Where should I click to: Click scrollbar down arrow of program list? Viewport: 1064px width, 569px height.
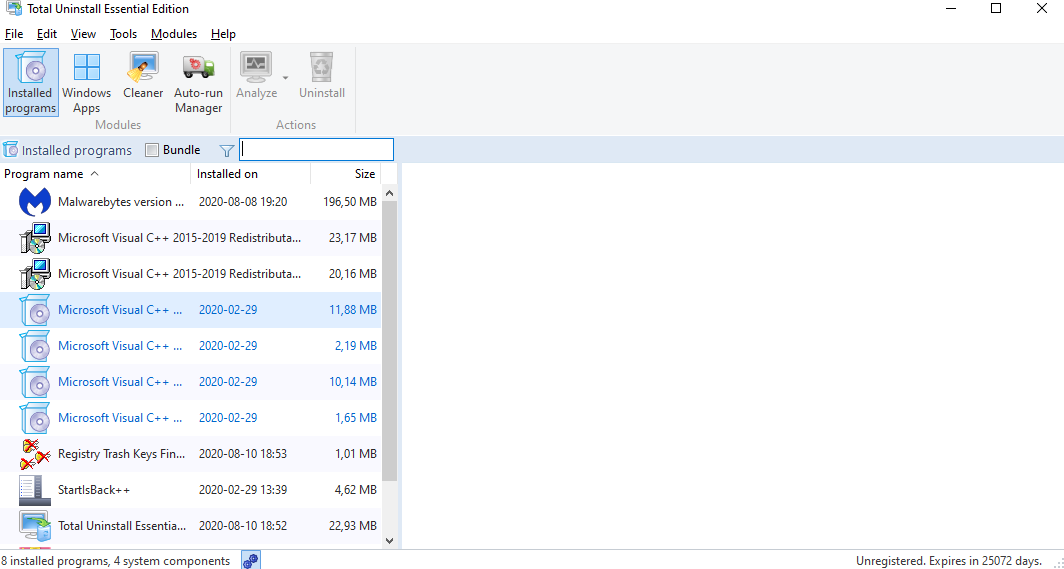(x=390, y=541)
